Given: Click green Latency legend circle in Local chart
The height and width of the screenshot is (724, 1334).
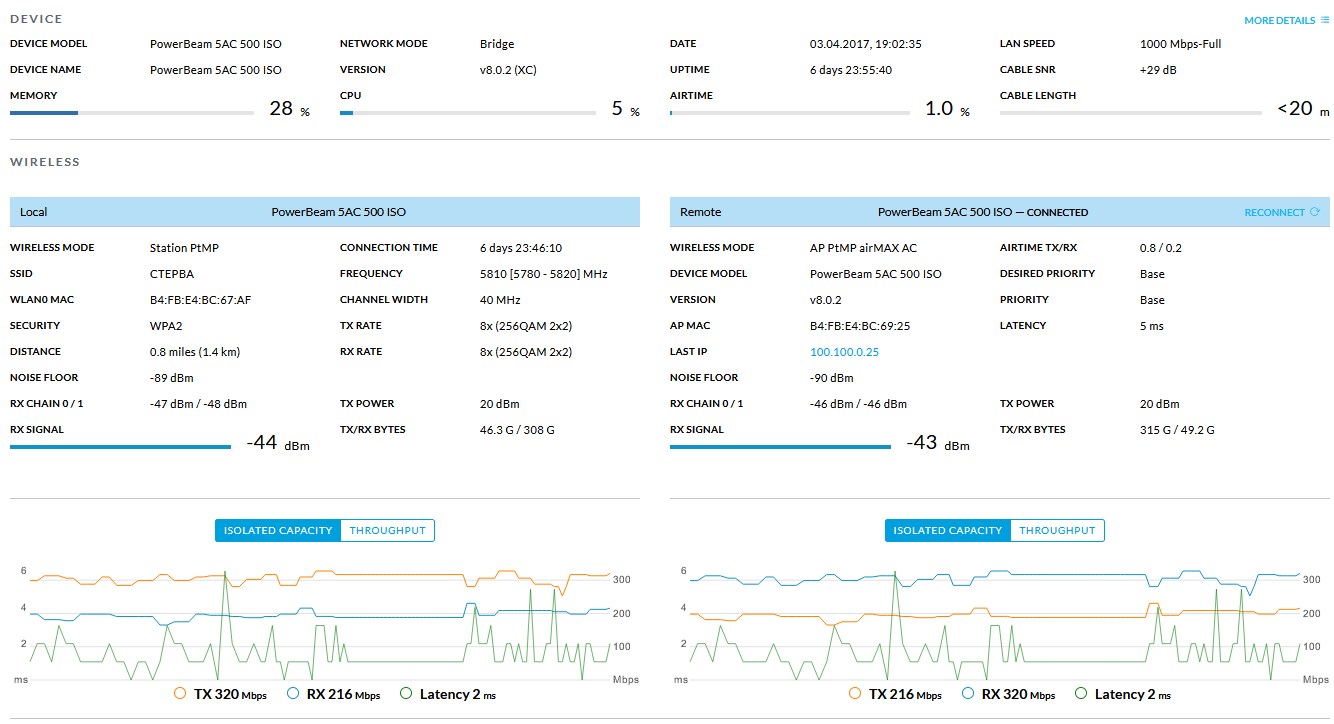Looking at the screenshot, I should 406,693.
